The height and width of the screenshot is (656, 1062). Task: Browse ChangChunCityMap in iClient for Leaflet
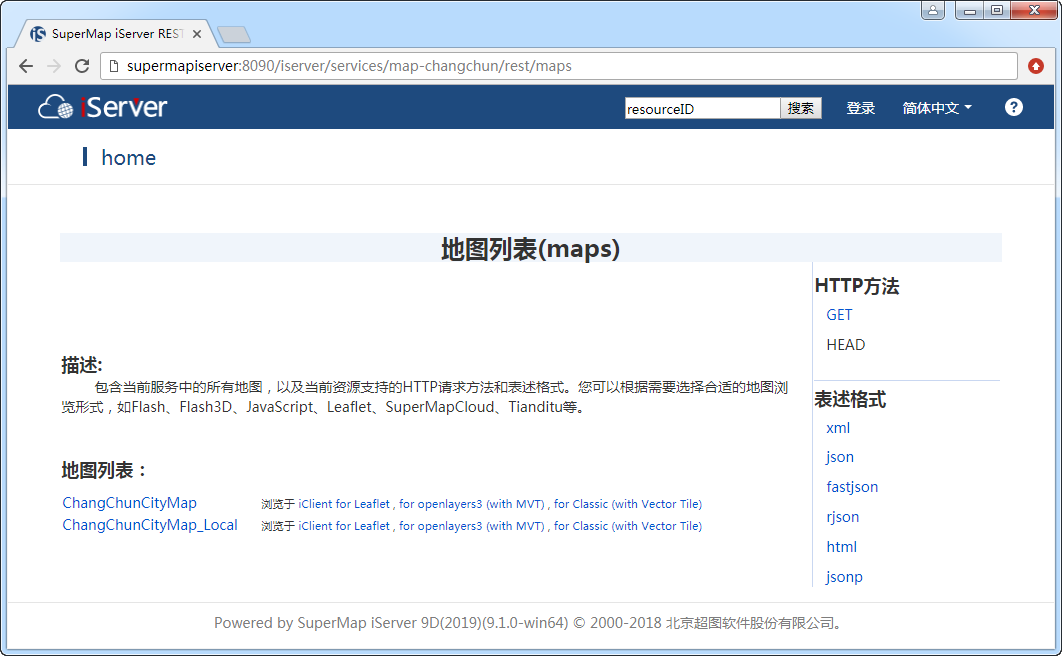(x=344, y=504)
